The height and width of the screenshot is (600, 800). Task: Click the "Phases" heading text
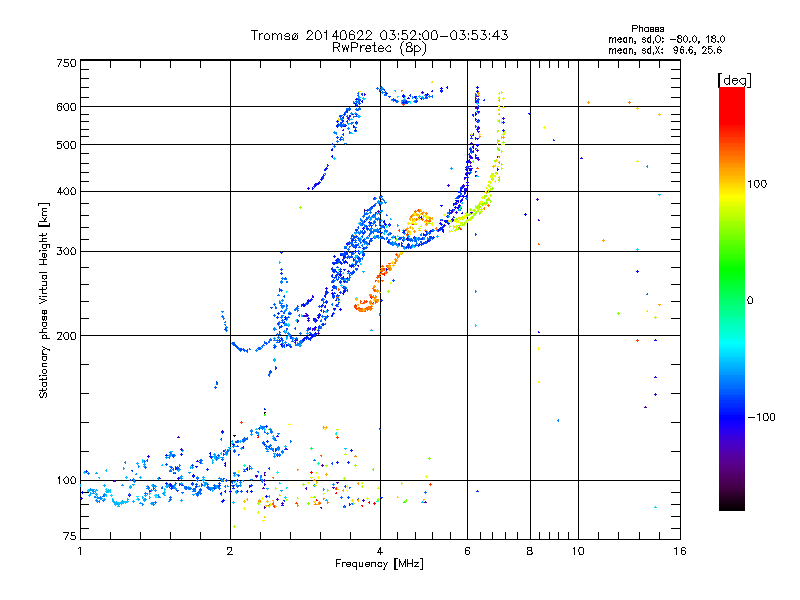647,29
